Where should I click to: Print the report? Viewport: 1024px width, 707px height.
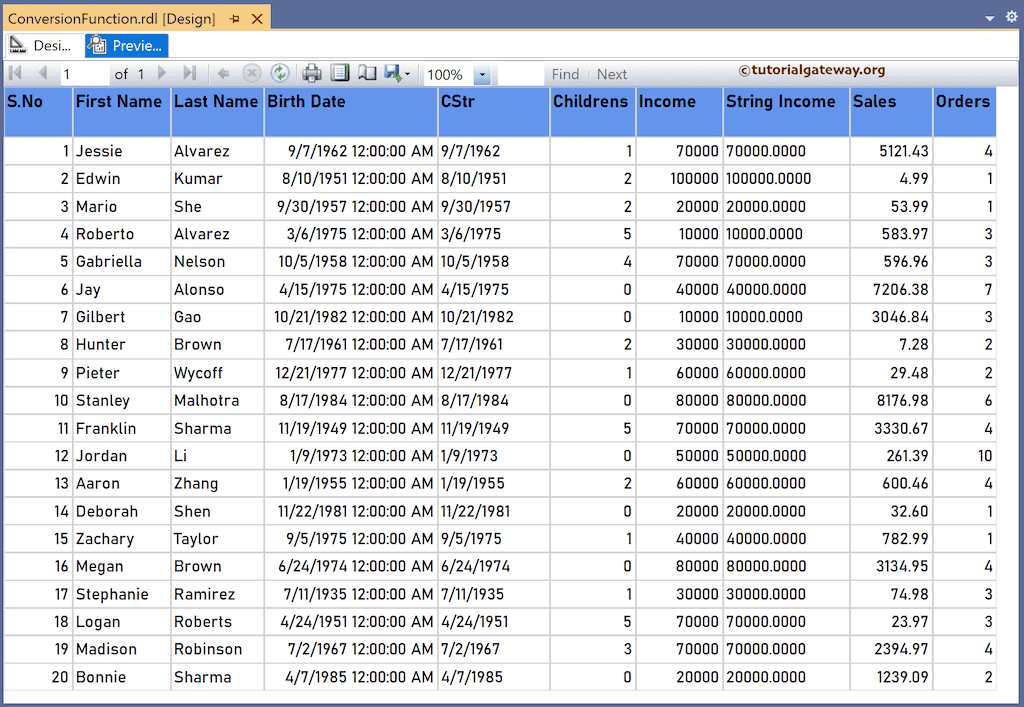point(310,73)
